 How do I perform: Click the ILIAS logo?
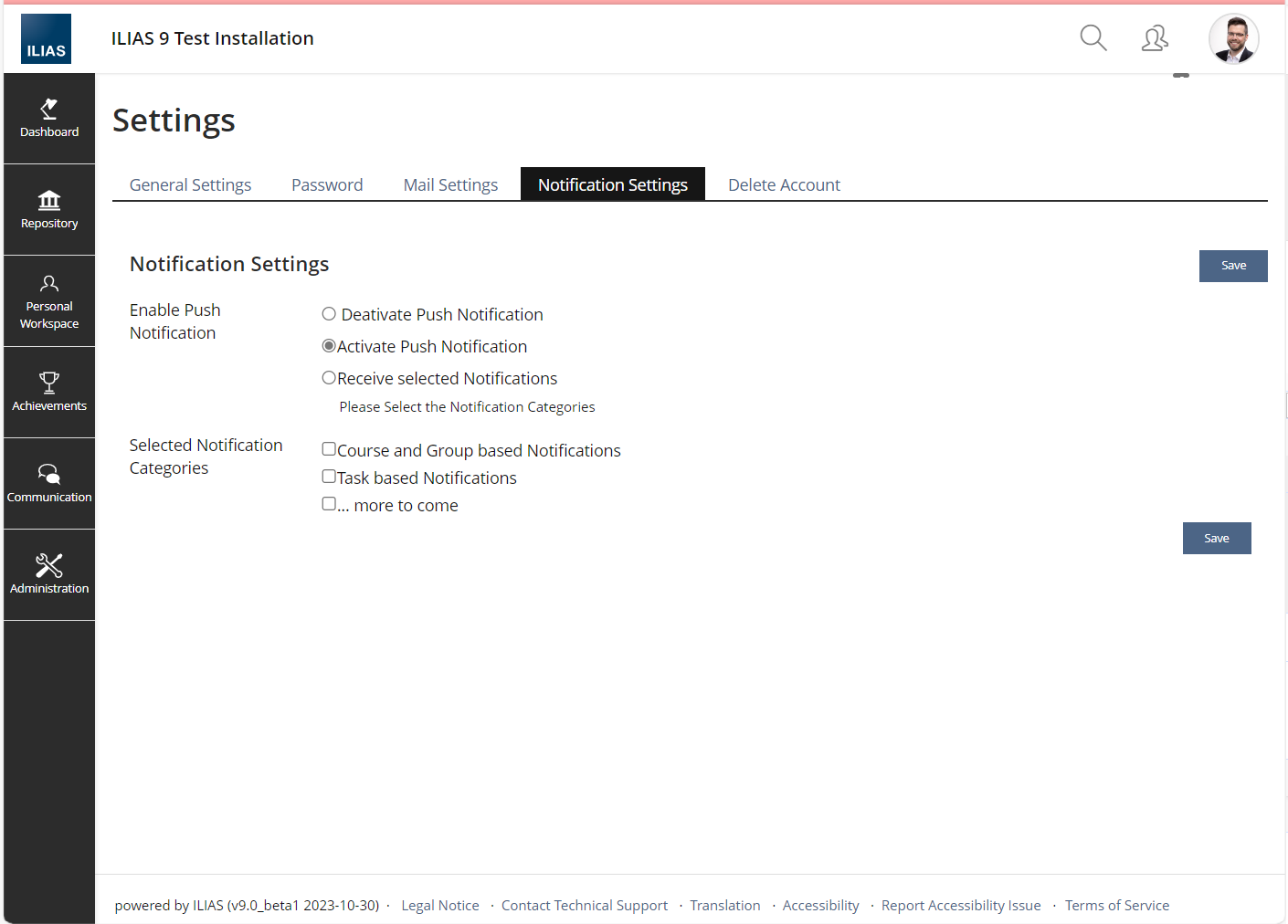coord(46,38)
